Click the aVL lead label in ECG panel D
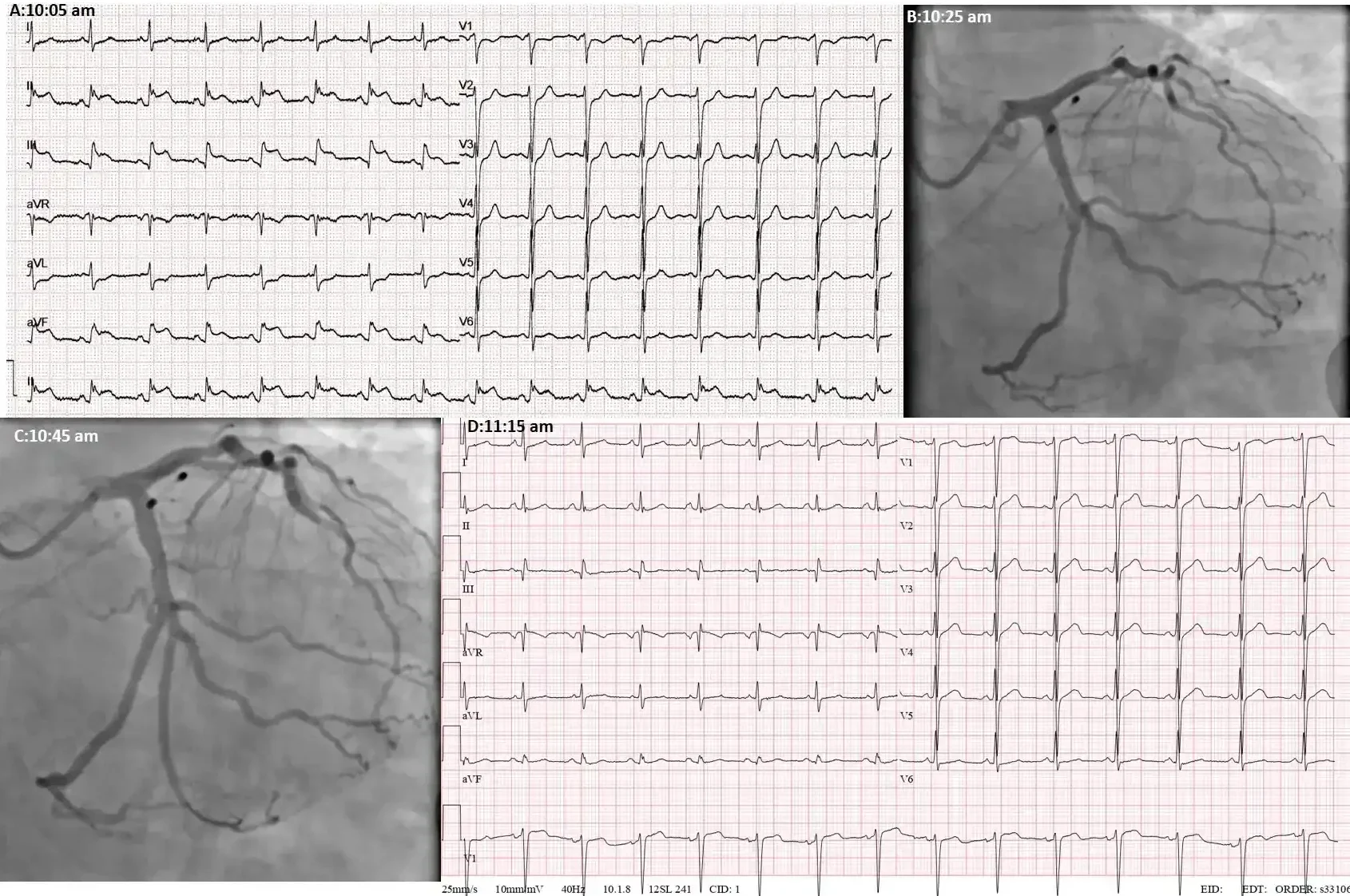 tap(472, 716)
